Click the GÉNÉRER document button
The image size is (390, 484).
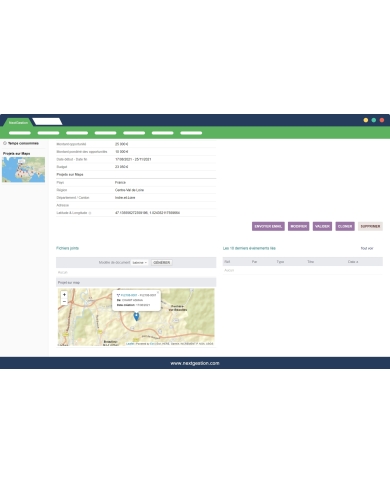point(162,263)
